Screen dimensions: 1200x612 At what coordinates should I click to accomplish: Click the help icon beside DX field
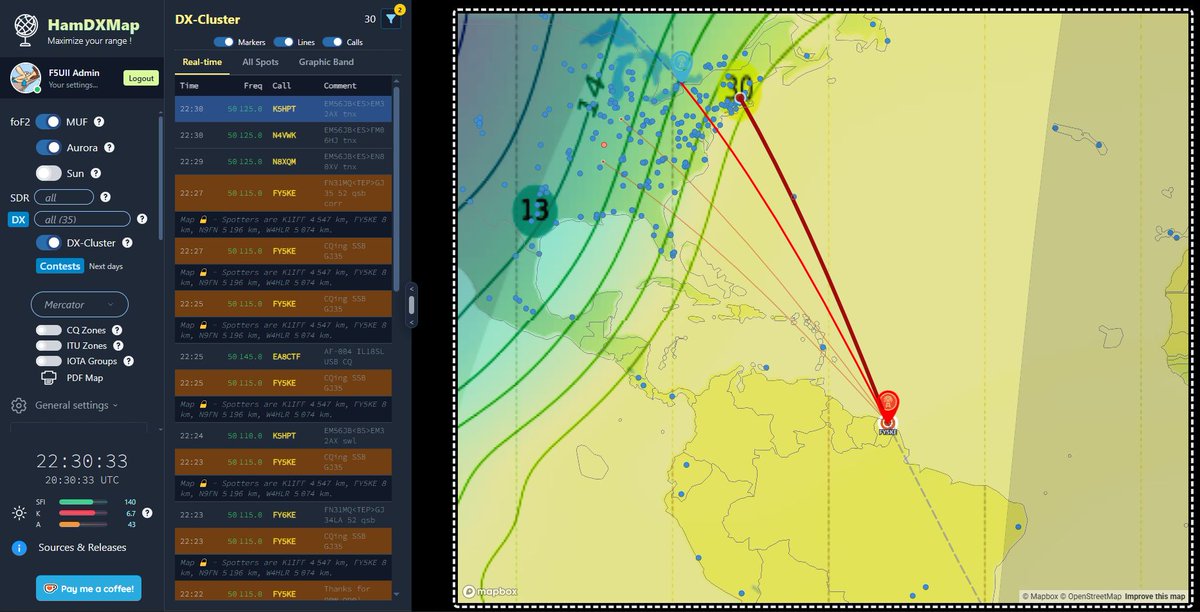142,219
